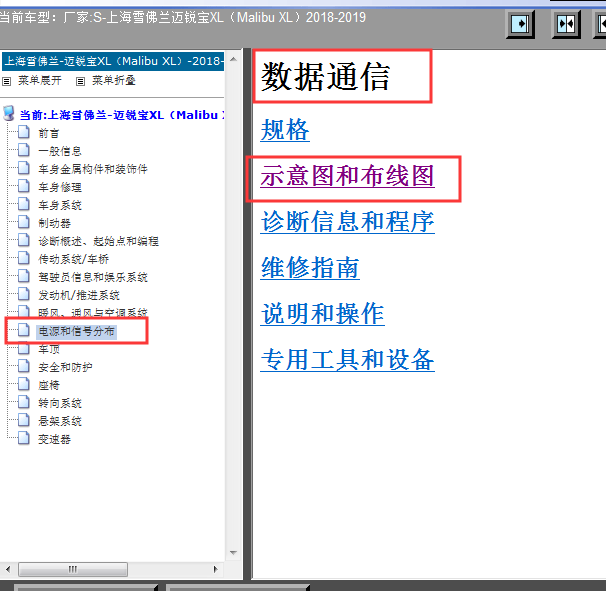
Task: Select 车身金属构件和装饰件 in the tree
Action: coord(93,169)
